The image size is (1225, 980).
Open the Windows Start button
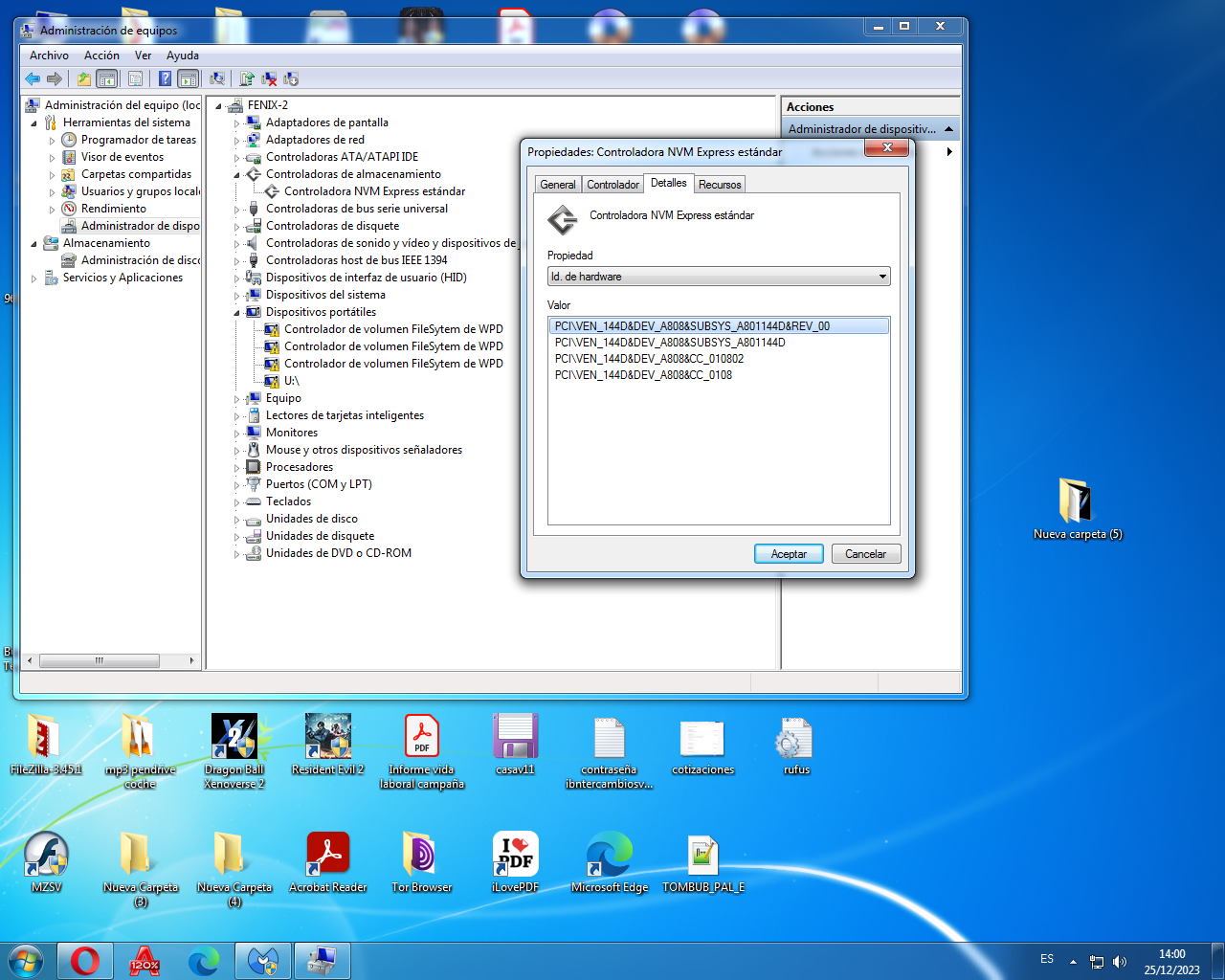26,961
